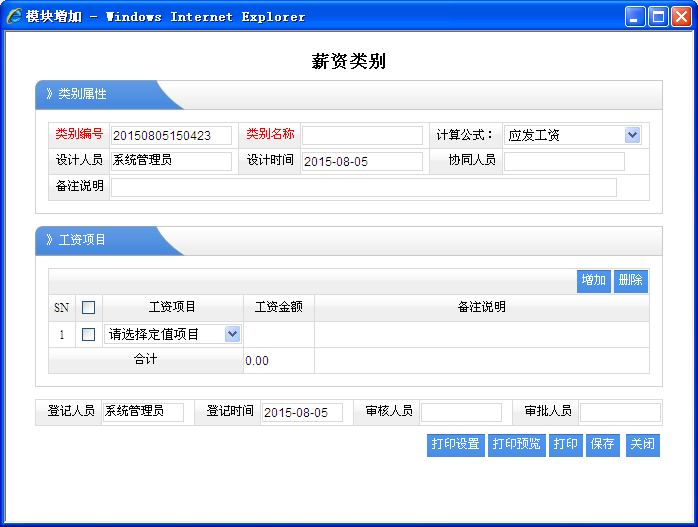Click the 设计时间 date field
This screenshot has width=698, height=527.
click(363, 161)
